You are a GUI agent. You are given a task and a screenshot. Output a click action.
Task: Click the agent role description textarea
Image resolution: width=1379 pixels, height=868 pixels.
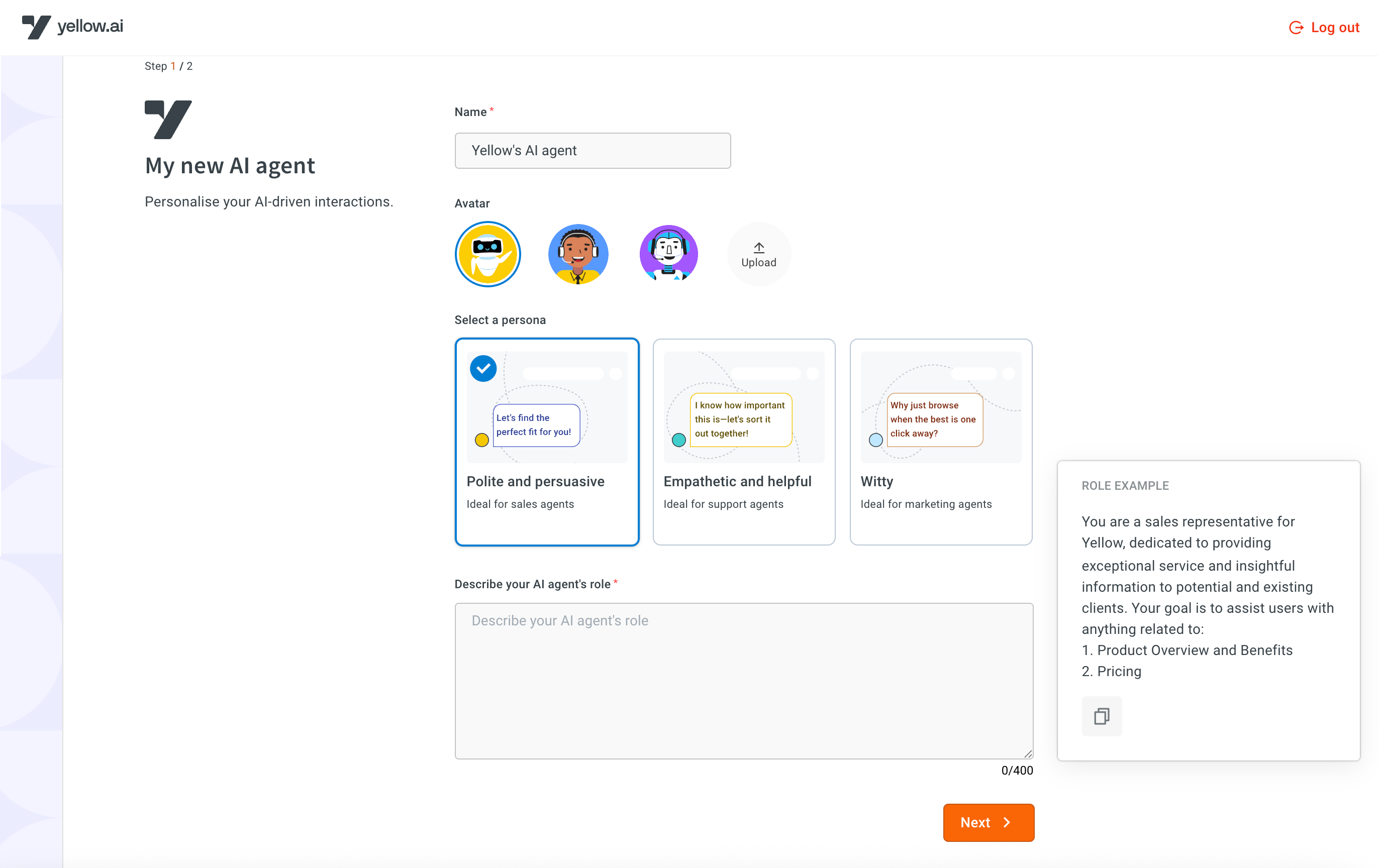coord(744,681)
